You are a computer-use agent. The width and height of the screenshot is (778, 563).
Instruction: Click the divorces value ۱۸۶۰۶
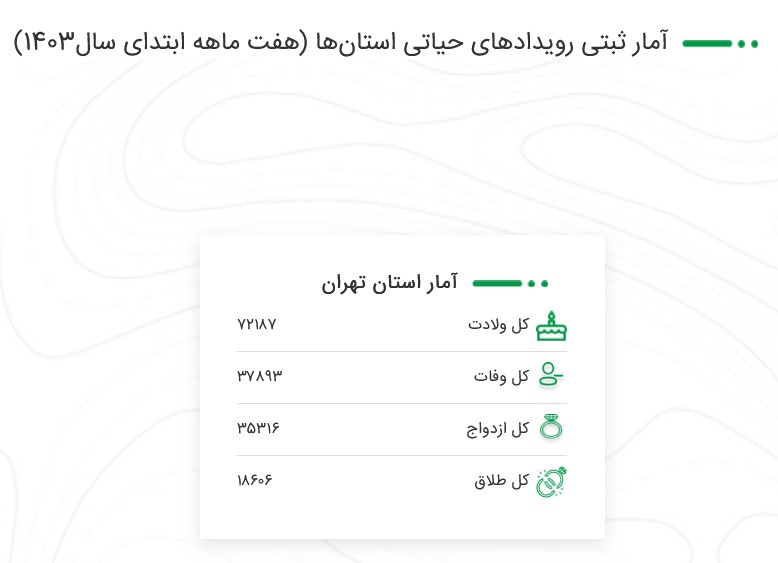pyautogui.click(x=255, y=480)
